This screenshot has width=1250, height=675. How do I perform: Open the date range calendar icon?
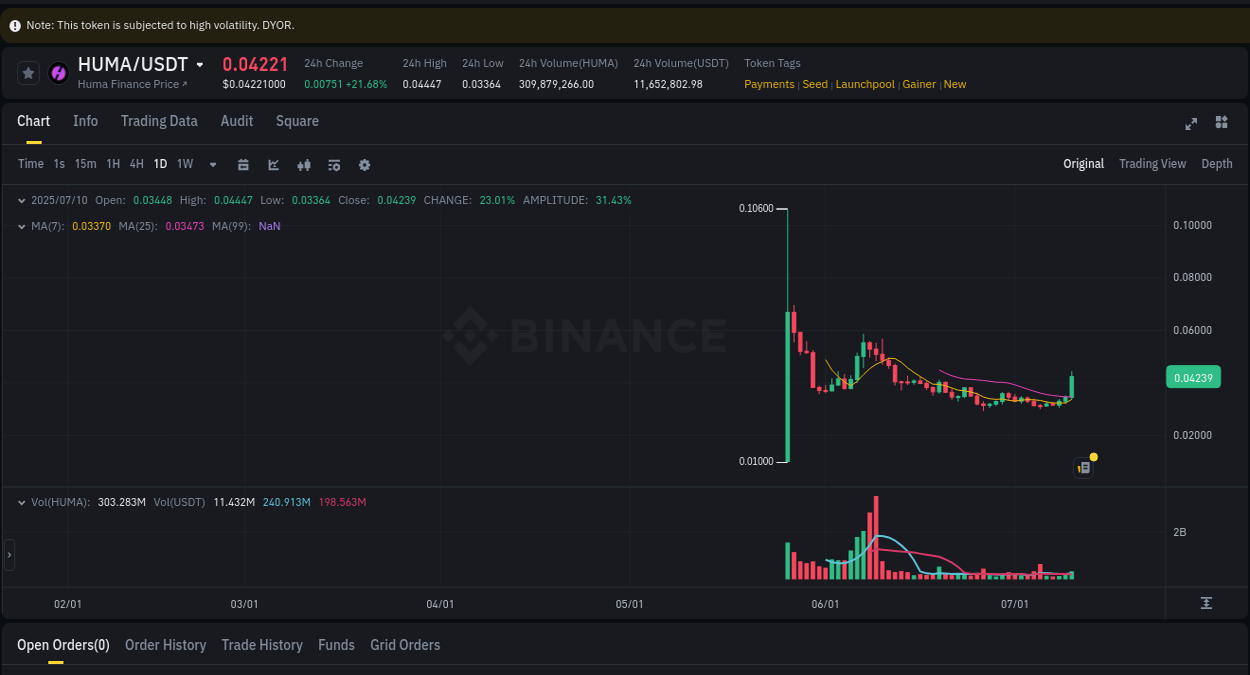click(x=243, y=164)
